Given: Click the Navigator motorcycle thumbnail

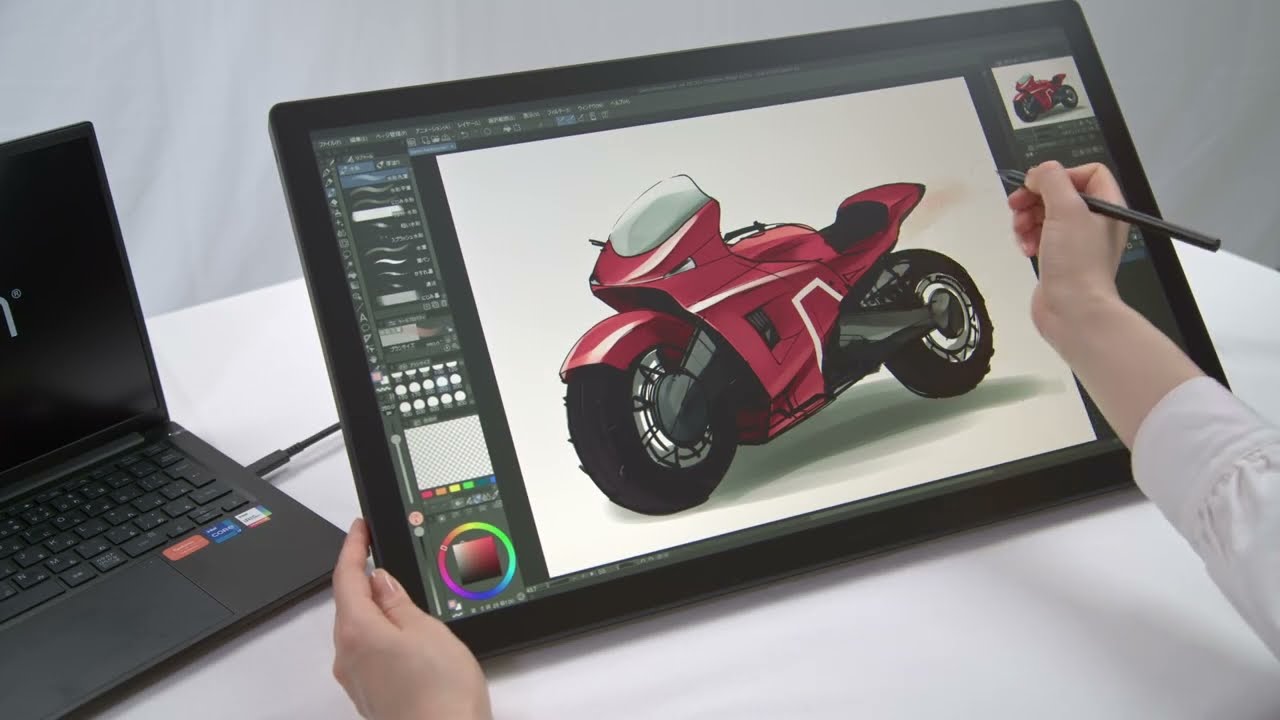Looking at the screenshot, I should tap(1045, 95).
